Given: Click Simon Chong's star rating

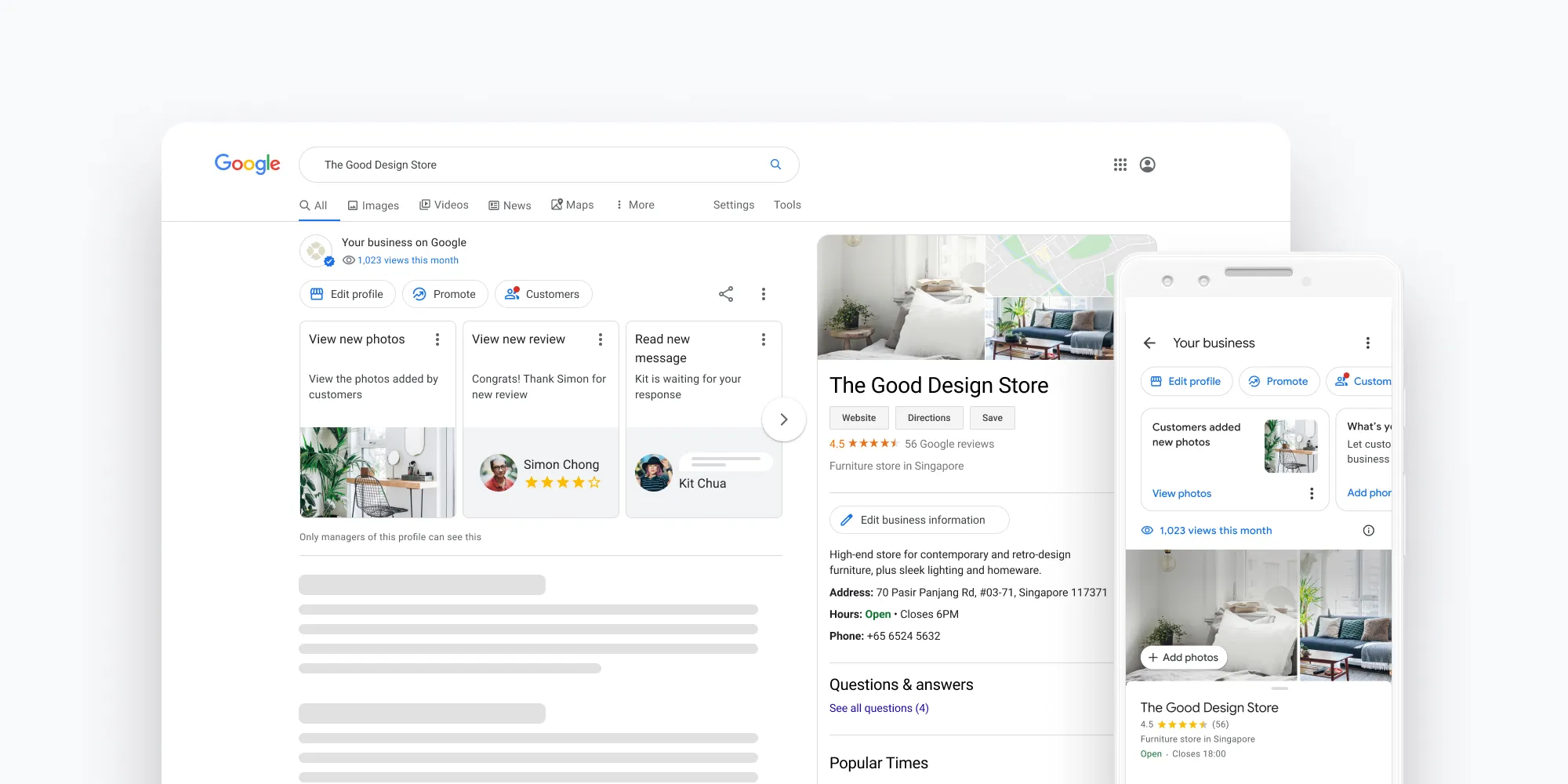Looking at the screenshot, I should point(563,482).
